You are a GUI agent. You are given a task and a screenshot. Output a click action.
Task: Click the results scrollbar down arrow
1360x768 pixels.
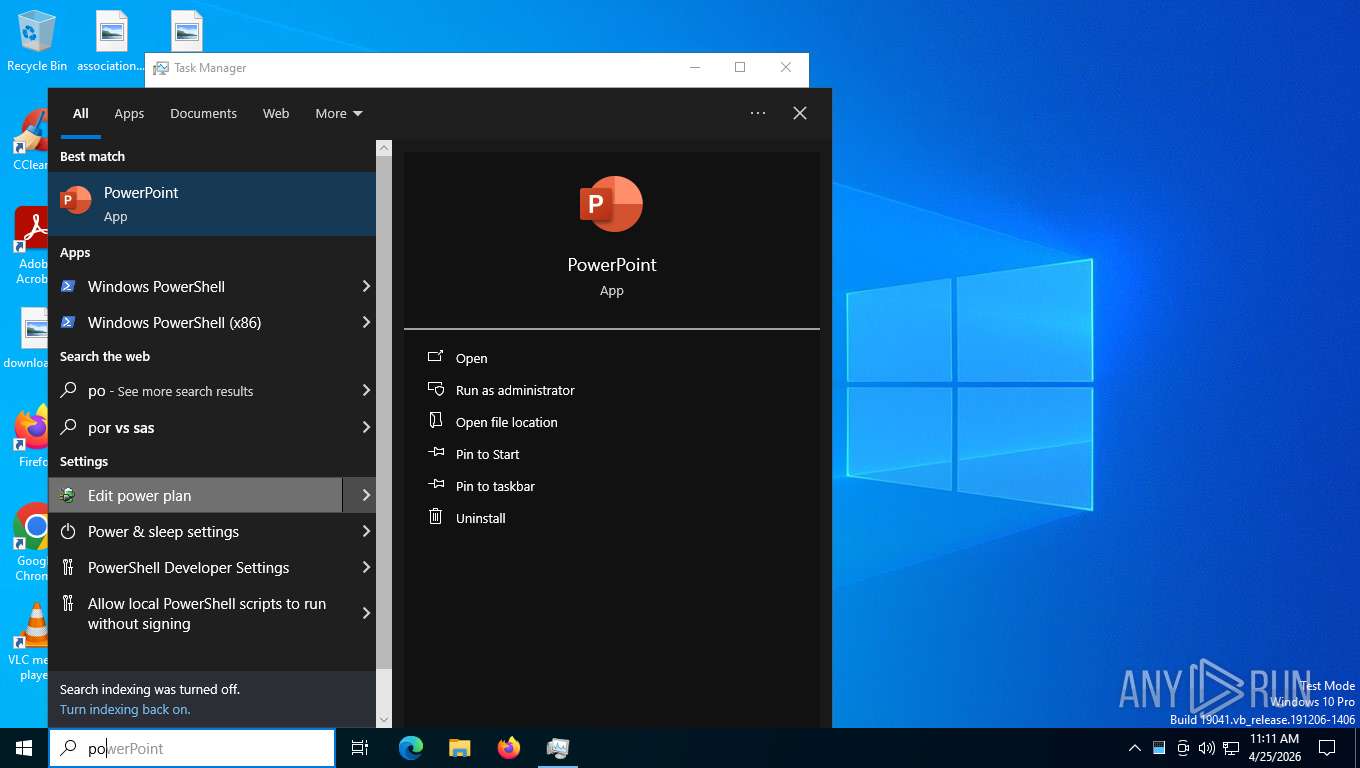point(384,719)
